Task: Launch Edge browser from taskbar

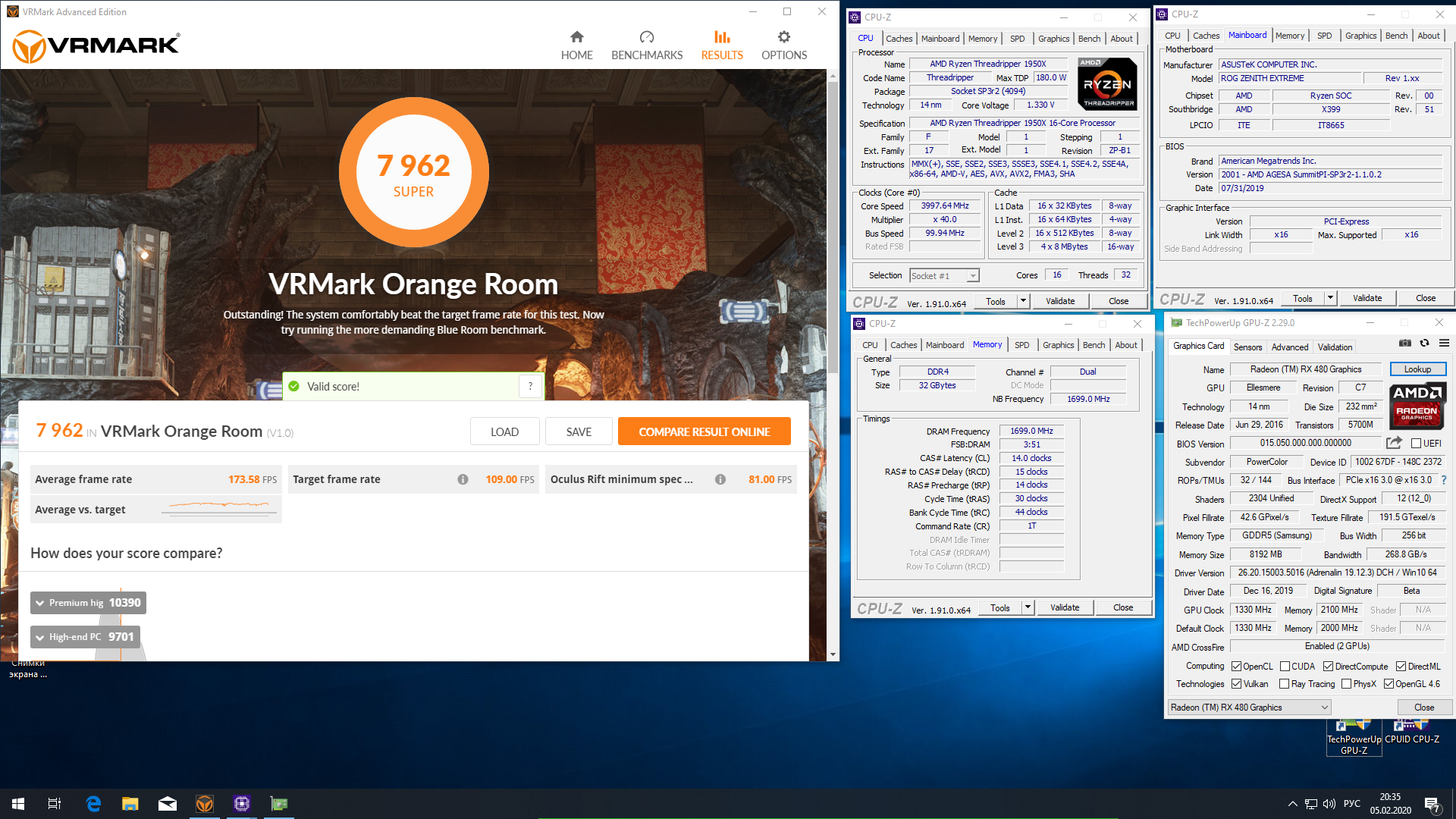Action: pyautogui.click(x=93, y=804)
